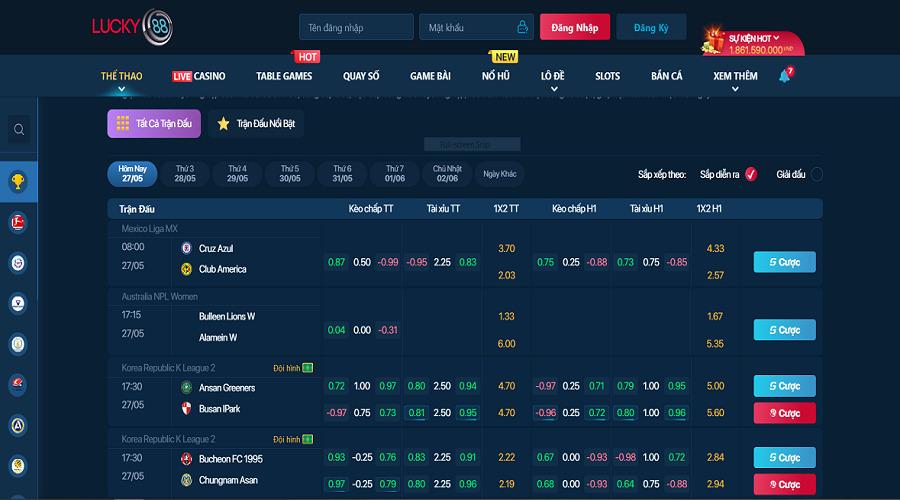Select the bottom ball icon in the sidebar

[18, 466]
